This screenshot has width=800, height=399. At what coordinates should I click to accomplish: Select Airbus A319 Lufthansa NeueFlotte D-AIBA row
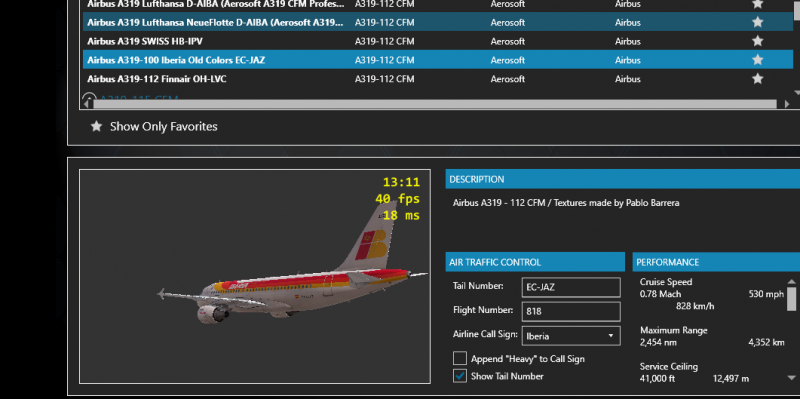pos(438,22)
